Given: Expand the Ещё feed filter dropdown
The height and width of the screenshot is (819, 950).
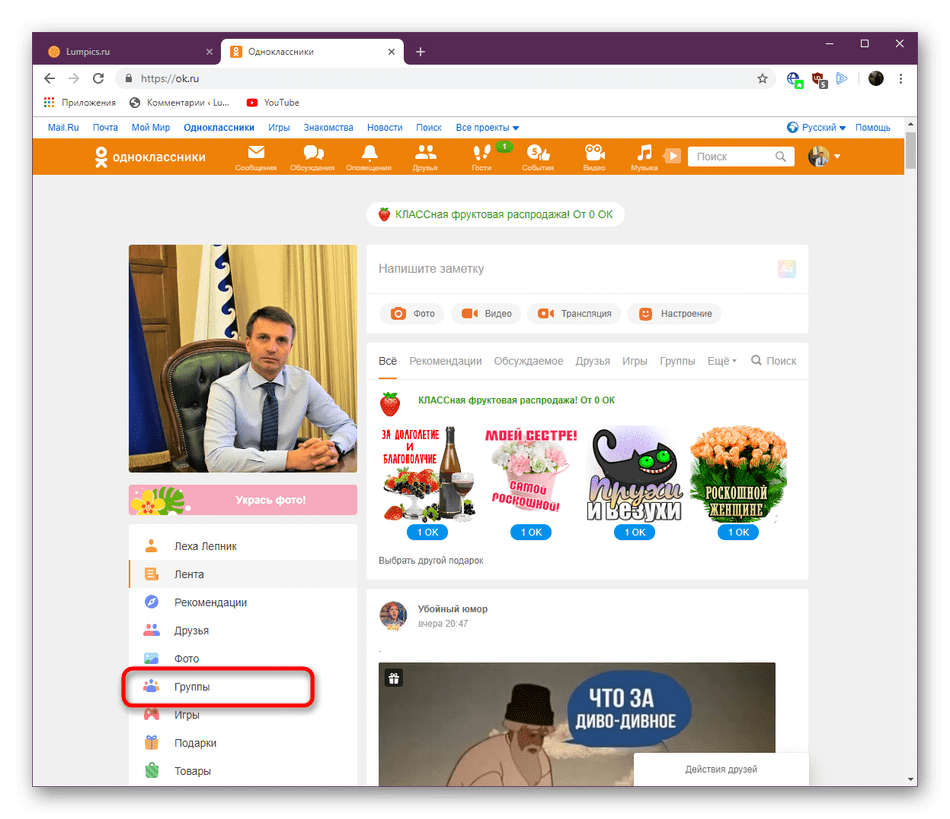Looking at the screenshot, I should pyautogui.click(x=722, y=360).
